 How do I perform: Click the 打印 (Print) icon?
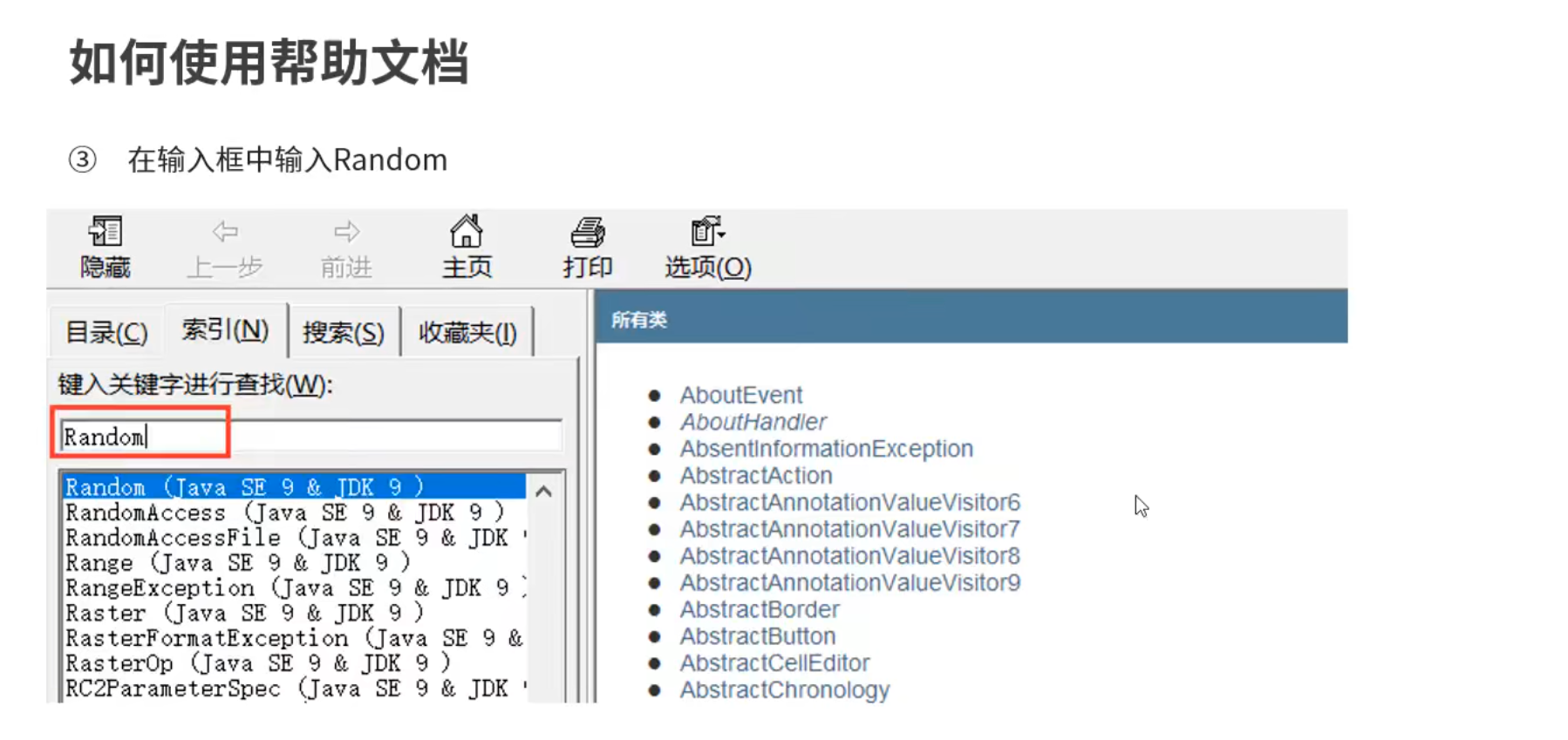[588, 232]
